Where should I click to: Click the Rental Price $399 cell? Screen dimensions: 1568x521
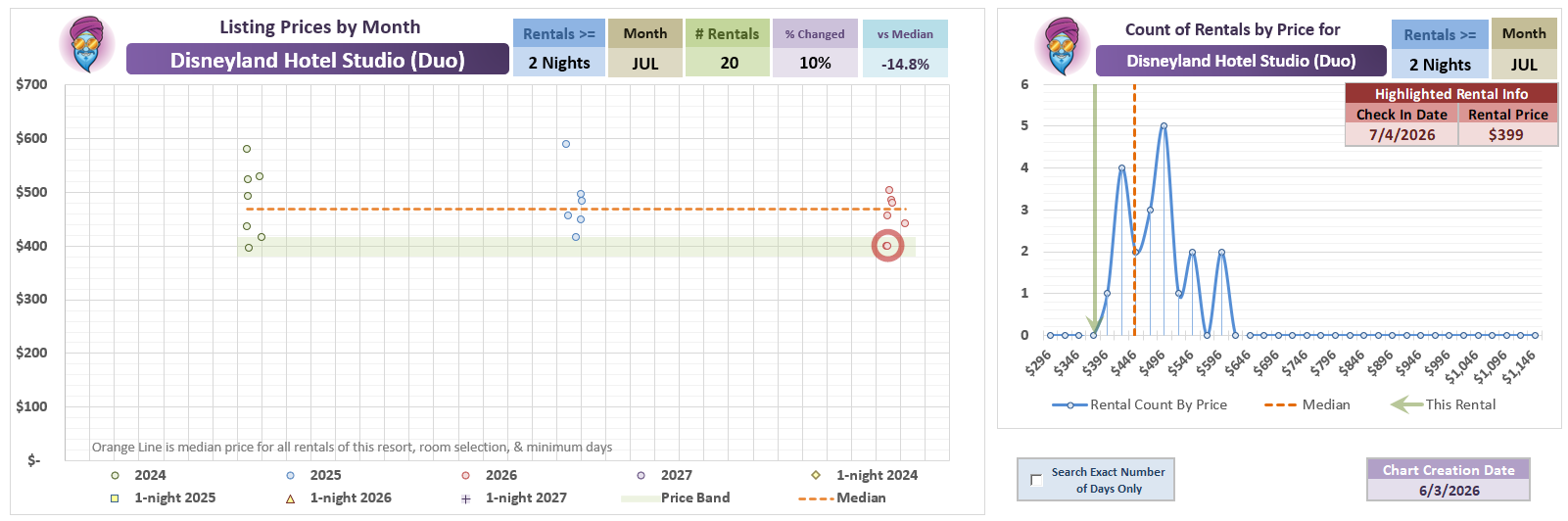pos(1507,135)
